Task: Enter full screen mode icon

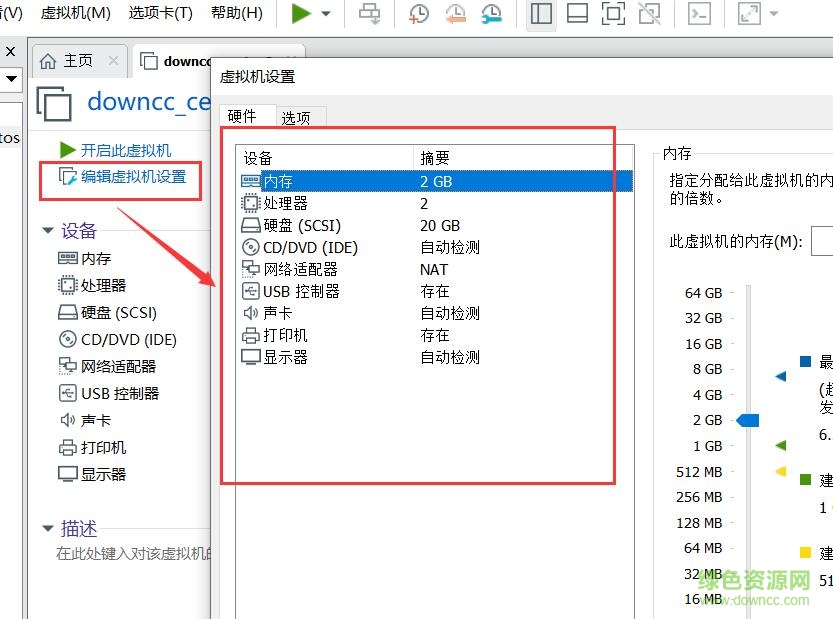Action: [613, 14]
